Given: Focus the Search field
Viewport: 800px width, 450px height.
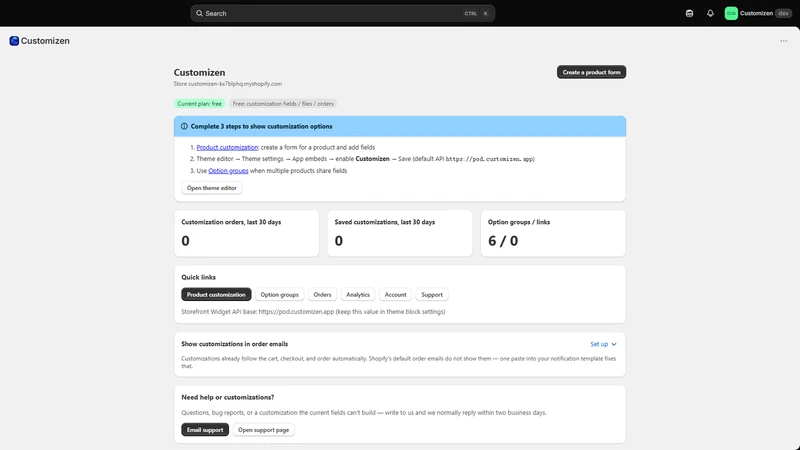Looking at the screenshot, I should click(x=342, y=13).
